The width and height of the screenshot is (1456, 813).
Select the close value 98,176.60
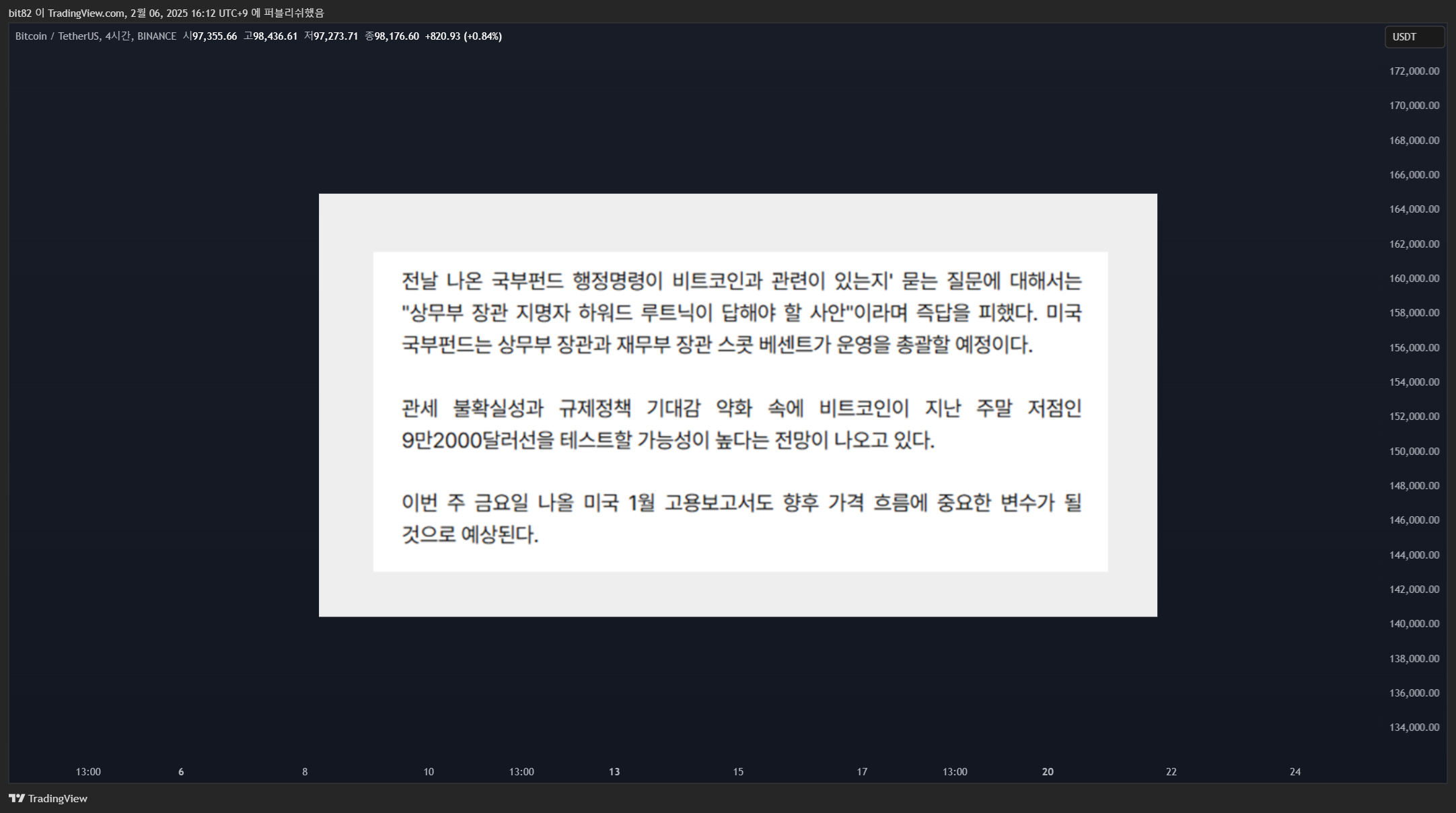point(396,36)
